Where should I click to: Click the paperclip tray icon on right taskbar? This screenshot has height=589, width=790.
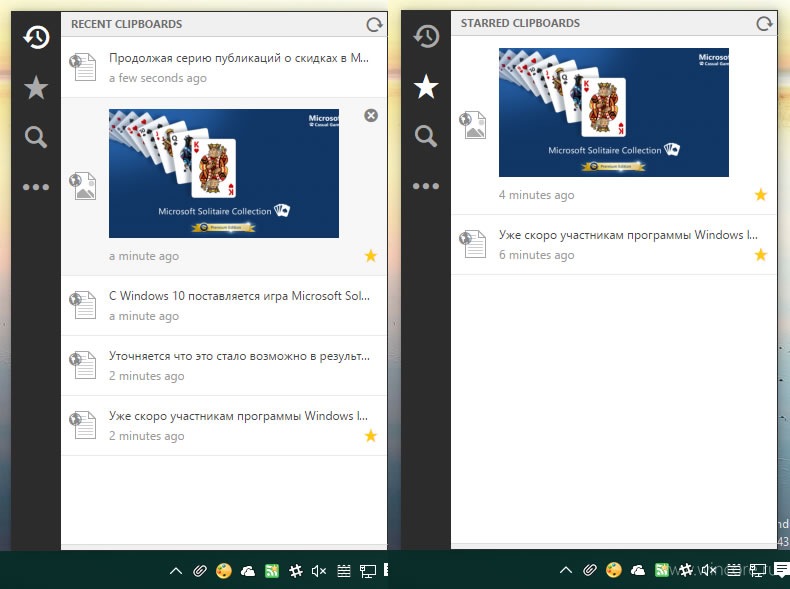(589, 570)
